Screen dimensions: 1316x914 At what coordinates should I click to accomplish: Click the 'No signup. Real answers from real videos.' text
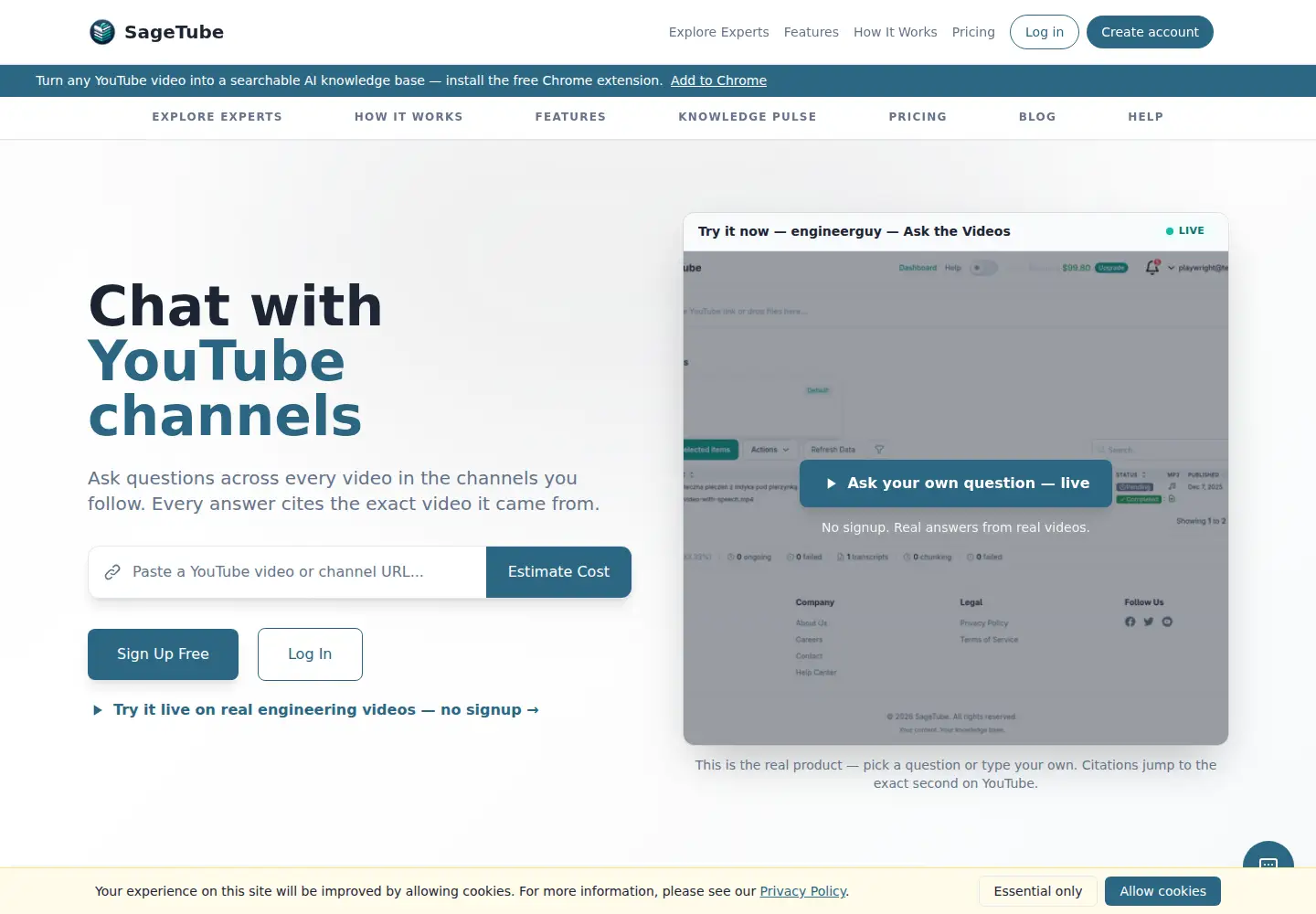(956, 527)
